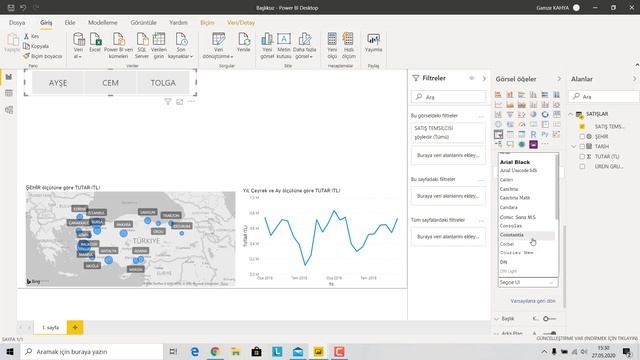
Task: Switch to Model view in left sidebar
Action: (9, 110)
